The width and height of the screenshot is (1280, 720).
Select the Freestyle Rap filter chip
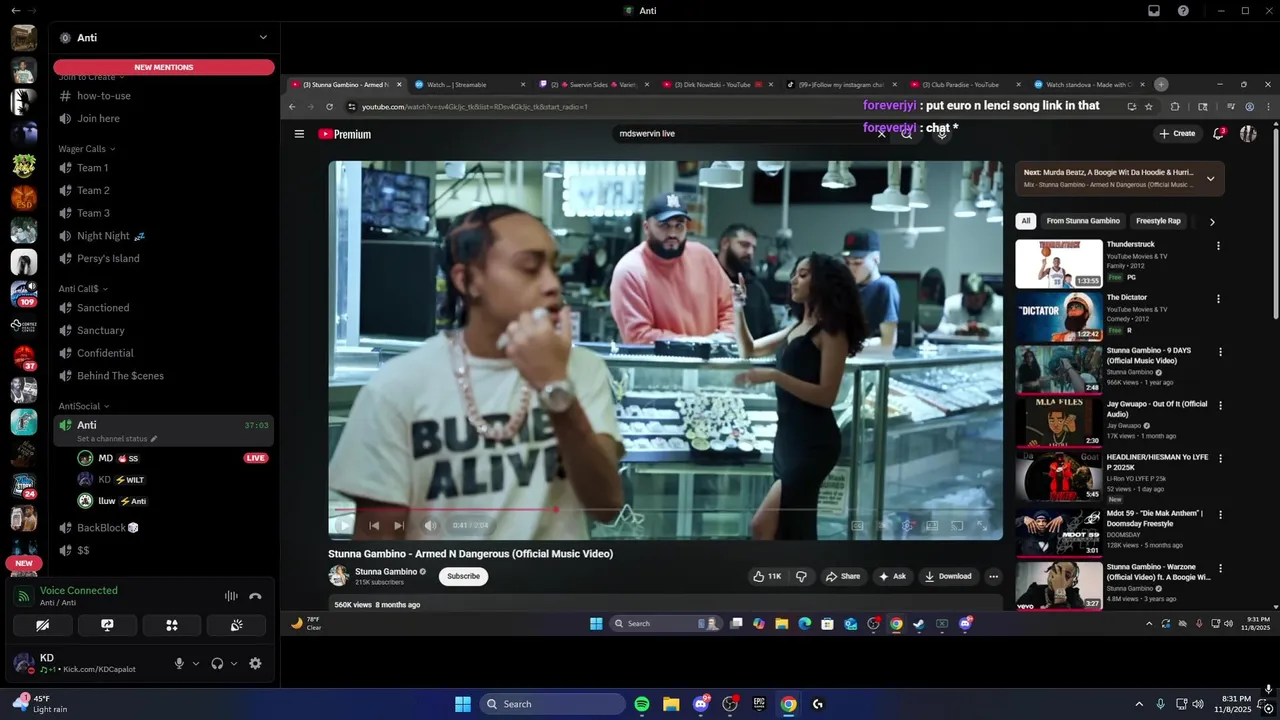point(1158,221)
